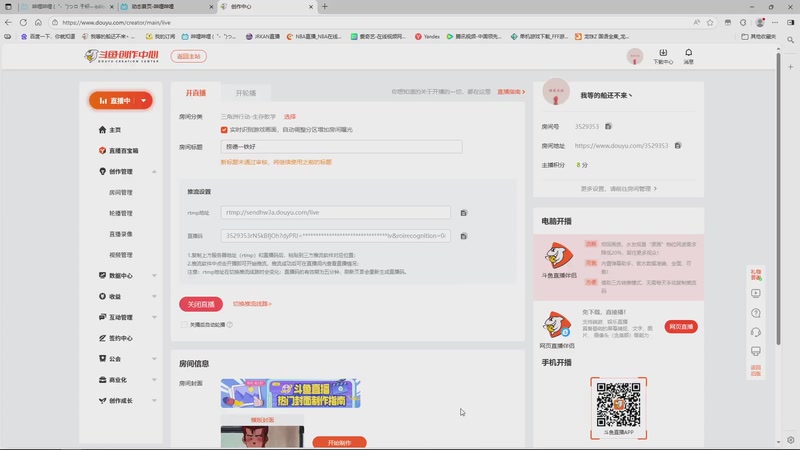800x450 pixels.
Task: Click the 创作管理 lightbulb icon
Action: 102,171
